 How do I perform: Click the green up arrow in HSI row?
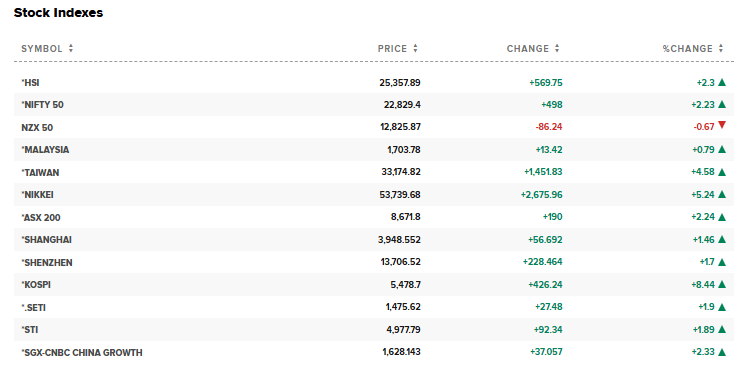722,82
